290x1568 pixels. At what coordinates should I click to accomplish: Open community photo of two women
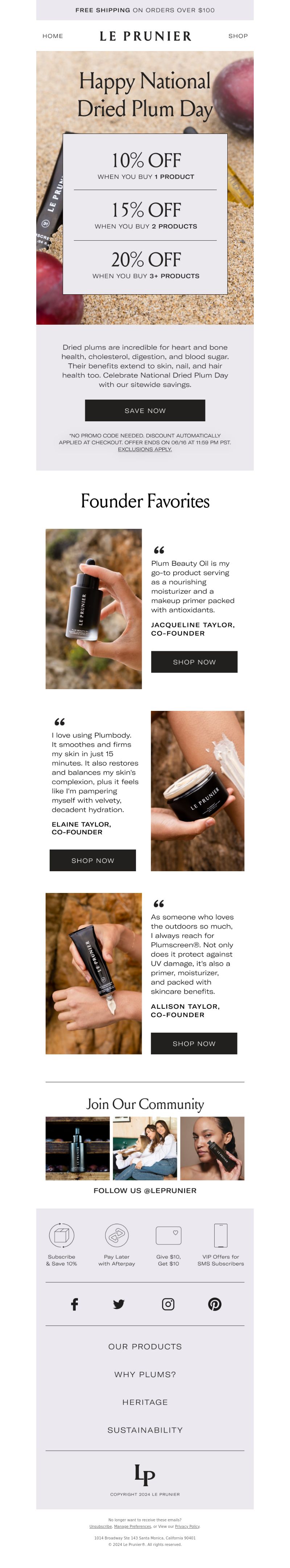point(145,1148)
